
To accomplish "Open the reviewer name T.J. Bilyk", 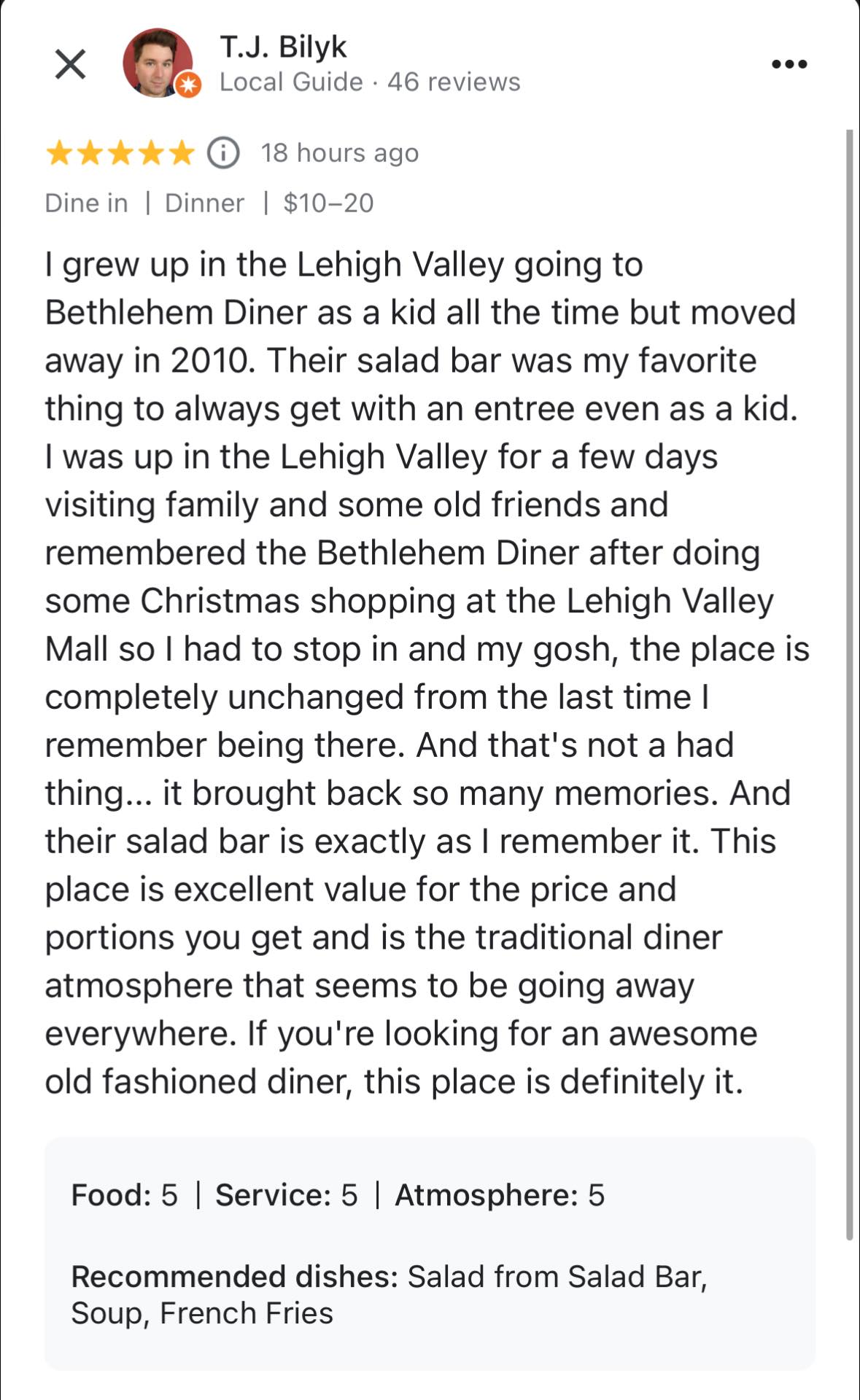I will pyautogui.click(x=283, y=47).
